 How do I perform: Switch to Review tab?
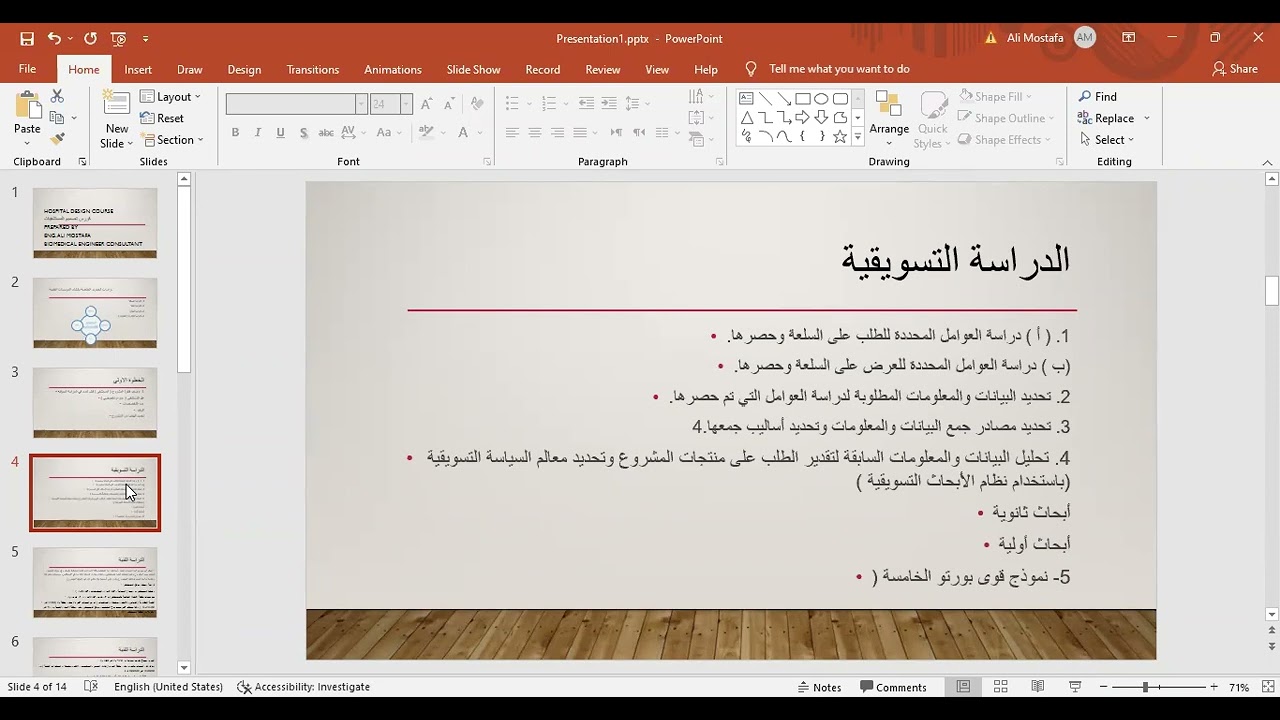603,69
